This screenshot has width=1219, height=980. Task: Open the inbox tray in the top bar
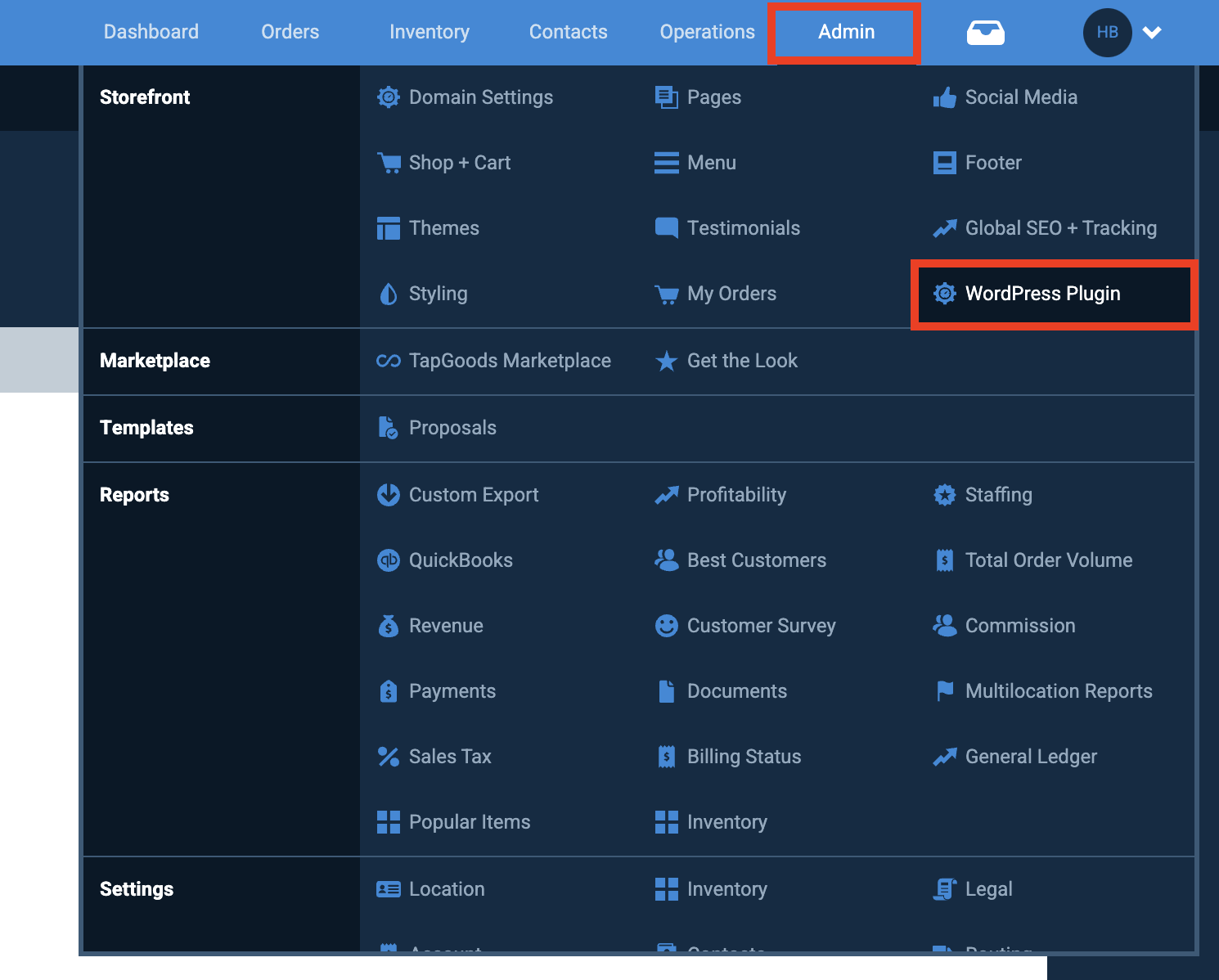pyautogui.click(x=985, y=32)
